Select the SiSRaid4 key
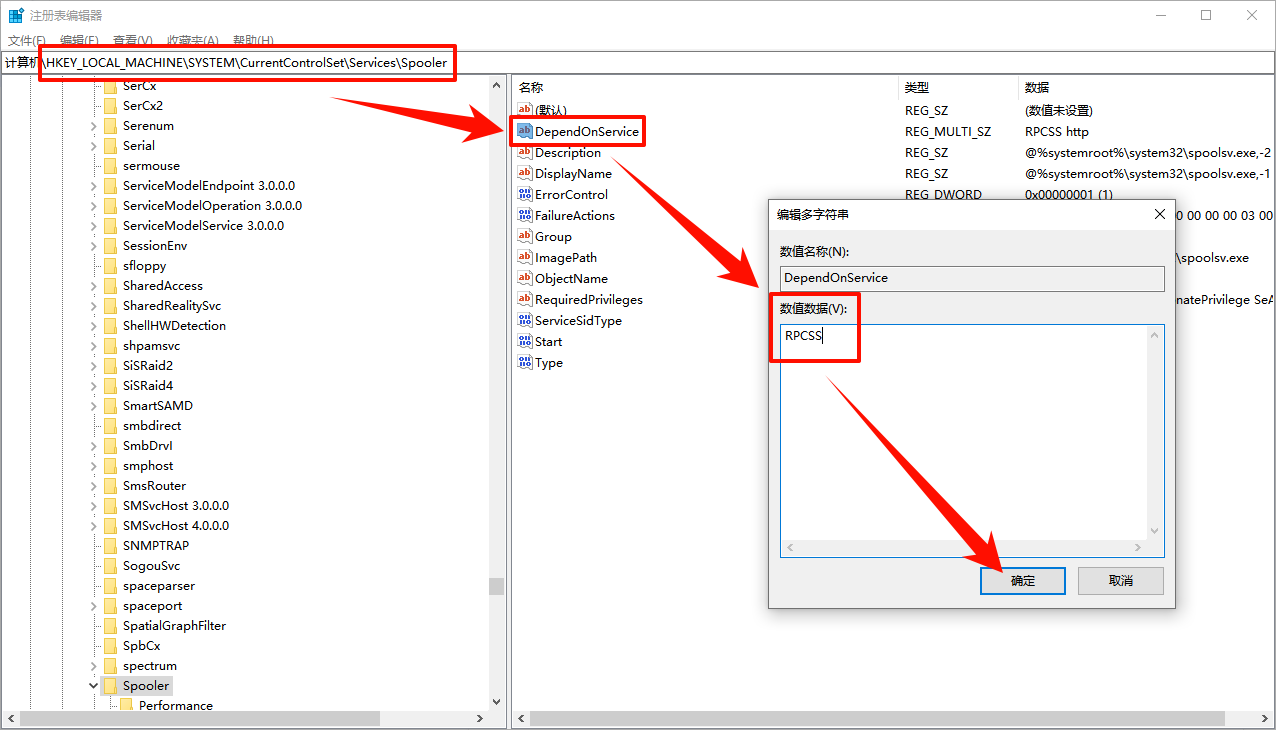This screenshot has width=1276, height=730. (148, 386)
